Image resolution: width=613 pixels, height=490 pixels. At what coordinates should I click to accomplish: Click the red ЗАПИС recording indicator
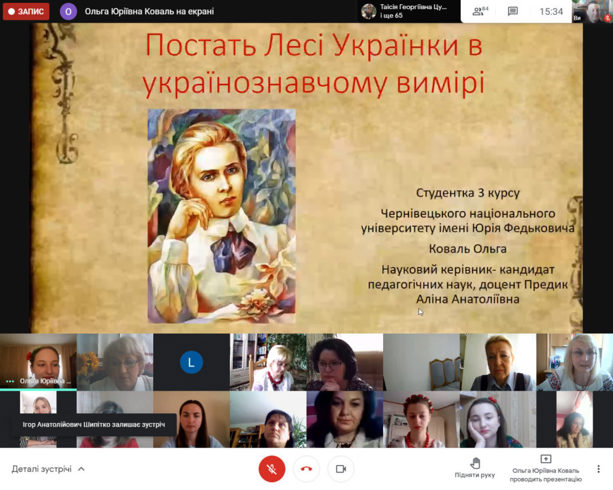pyautogui.click(x=26, y=11)
